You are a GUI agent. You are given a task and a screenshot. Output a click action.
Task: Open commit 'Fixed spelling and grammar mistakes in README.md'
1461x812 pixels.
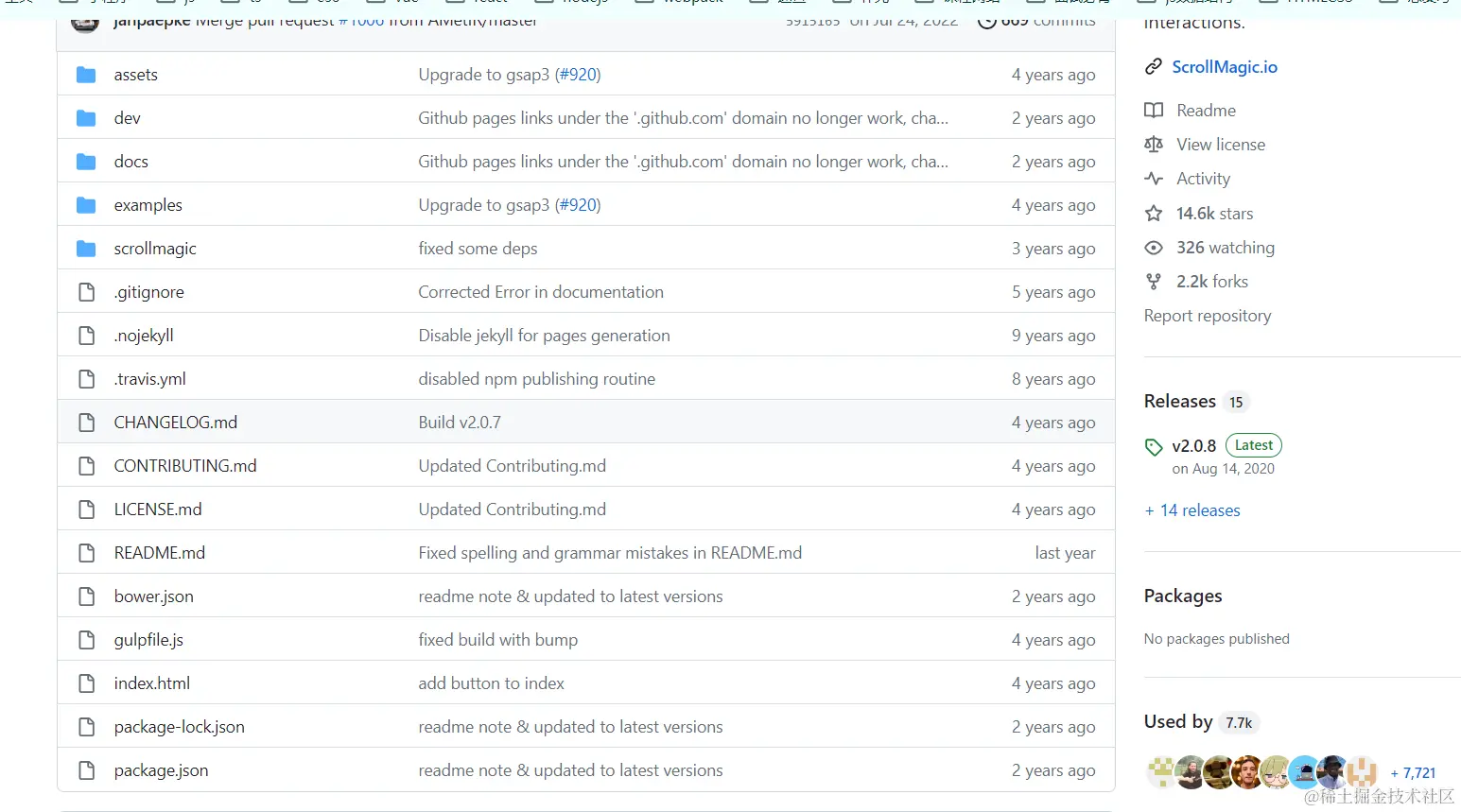click(610, 553)
